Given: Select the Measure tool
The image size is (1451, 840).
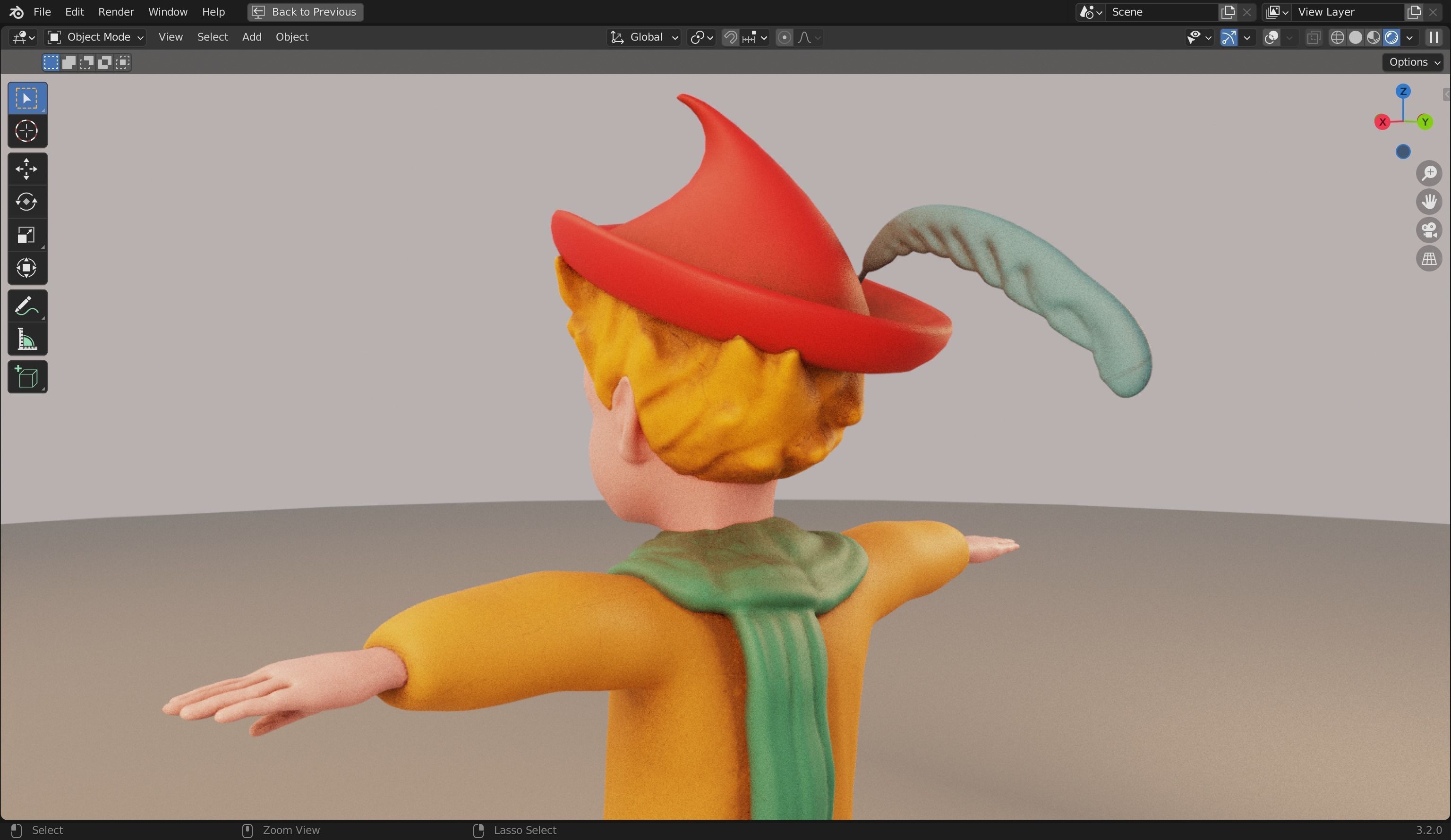Looking at the screenshot, I should [x=27, y=339].
